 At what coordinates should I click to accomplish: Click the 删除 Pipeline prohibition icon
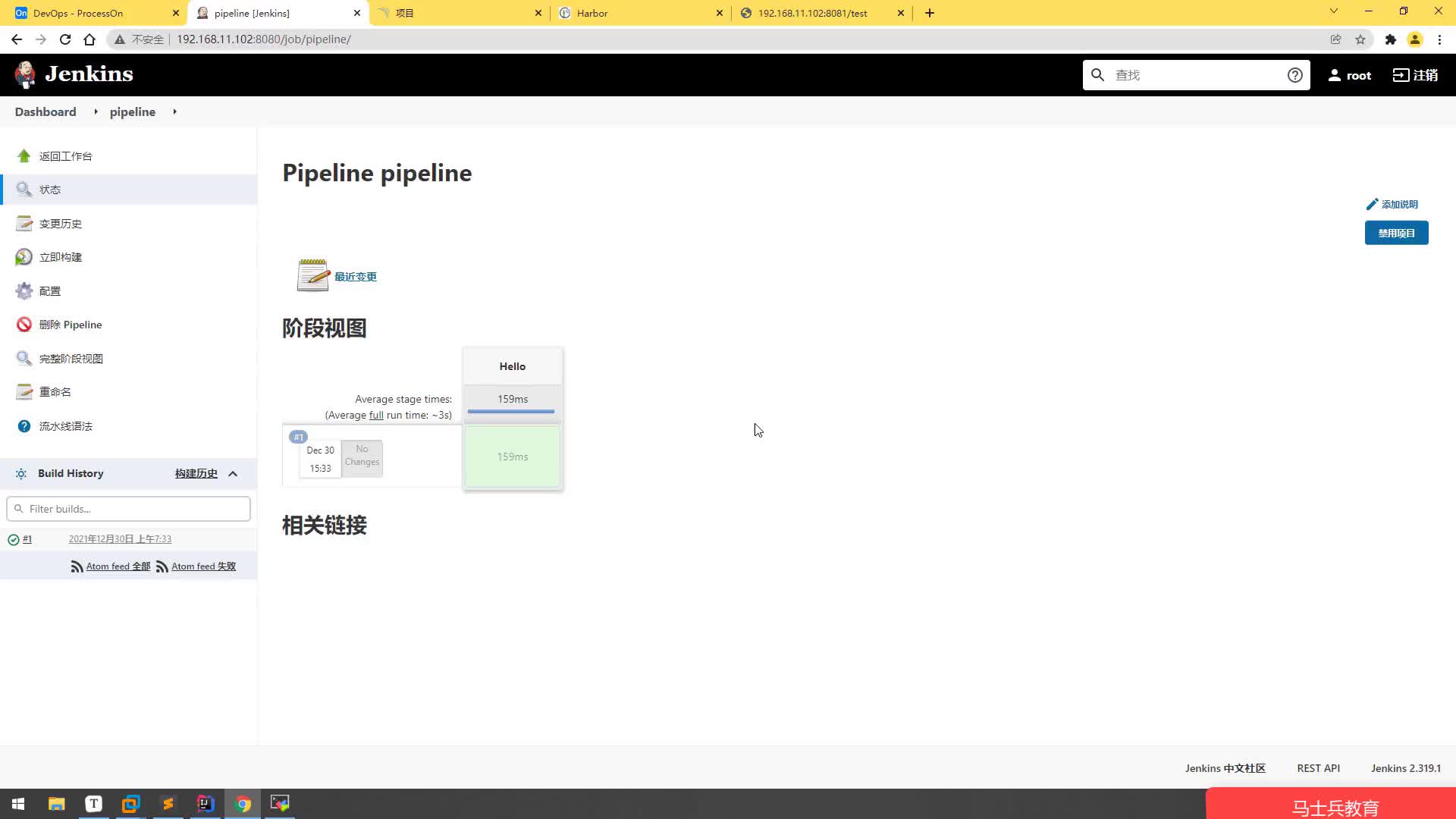point(24,325)
